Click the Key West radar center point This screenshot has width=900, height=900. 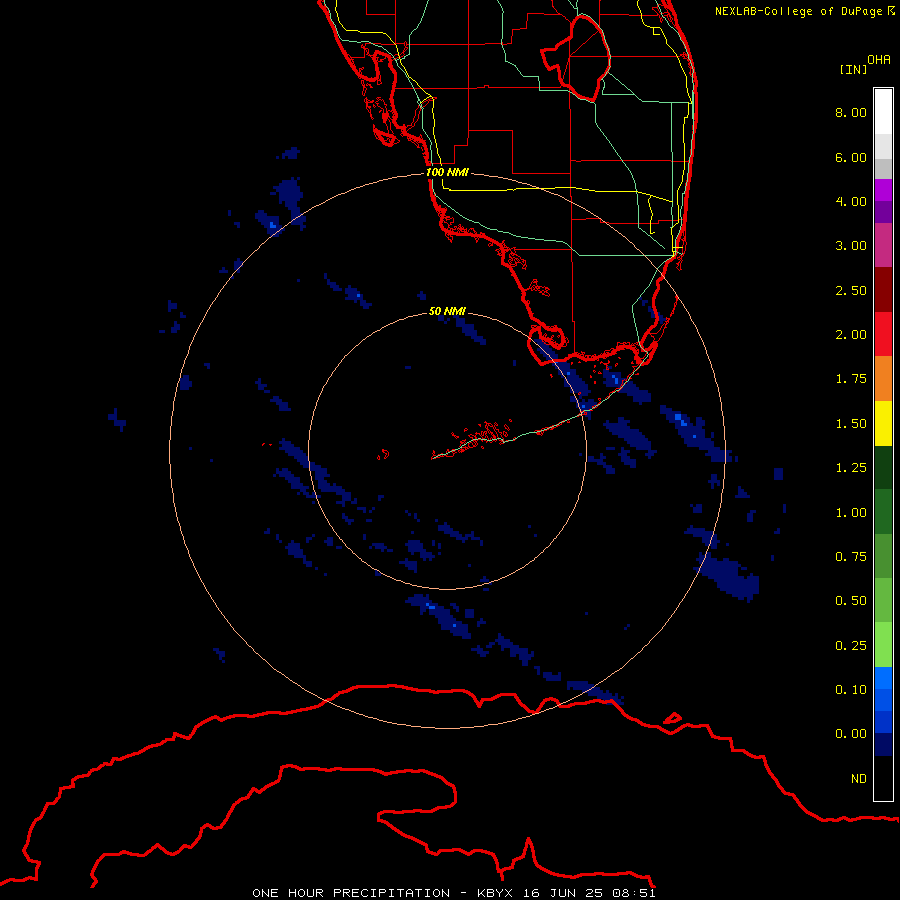[447, 451]
